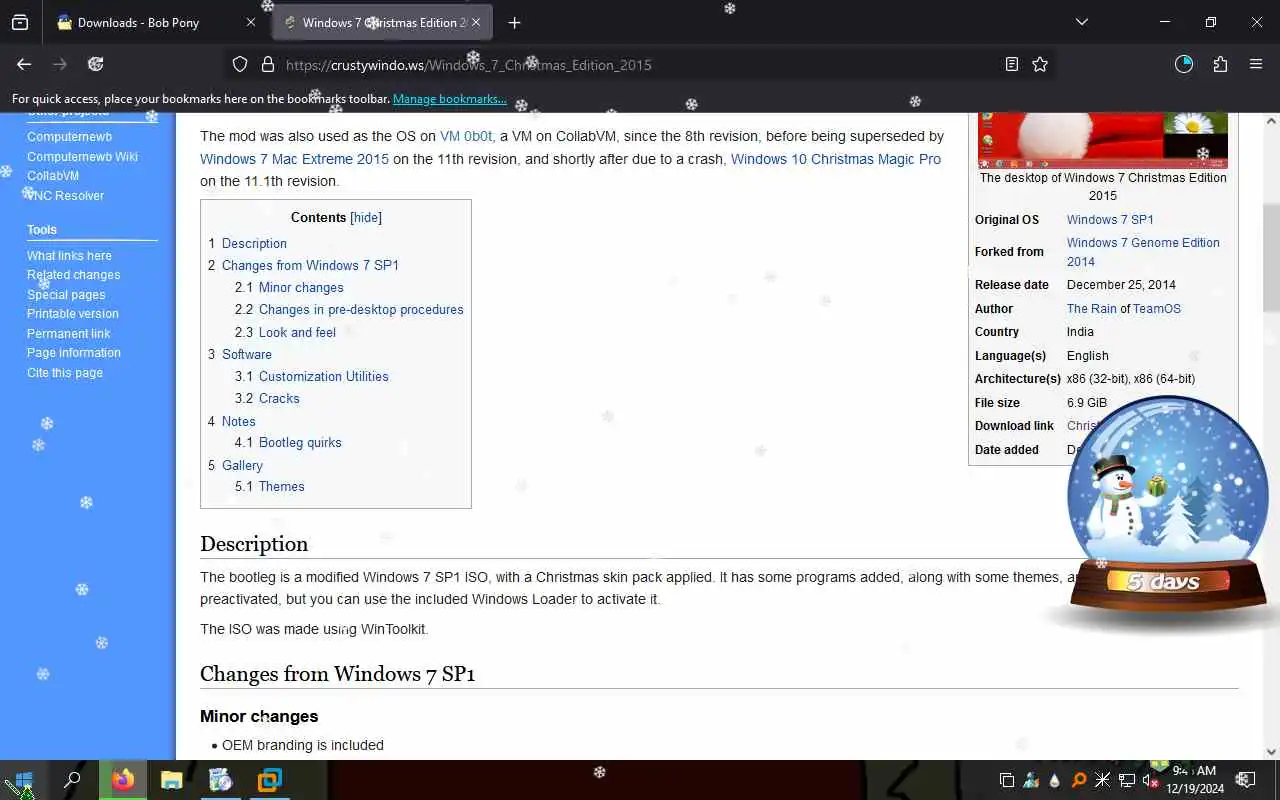This screenshot has width=1280, height=800.
Task: Open Task View icon in tray
Action: (x=1007, y=781)
